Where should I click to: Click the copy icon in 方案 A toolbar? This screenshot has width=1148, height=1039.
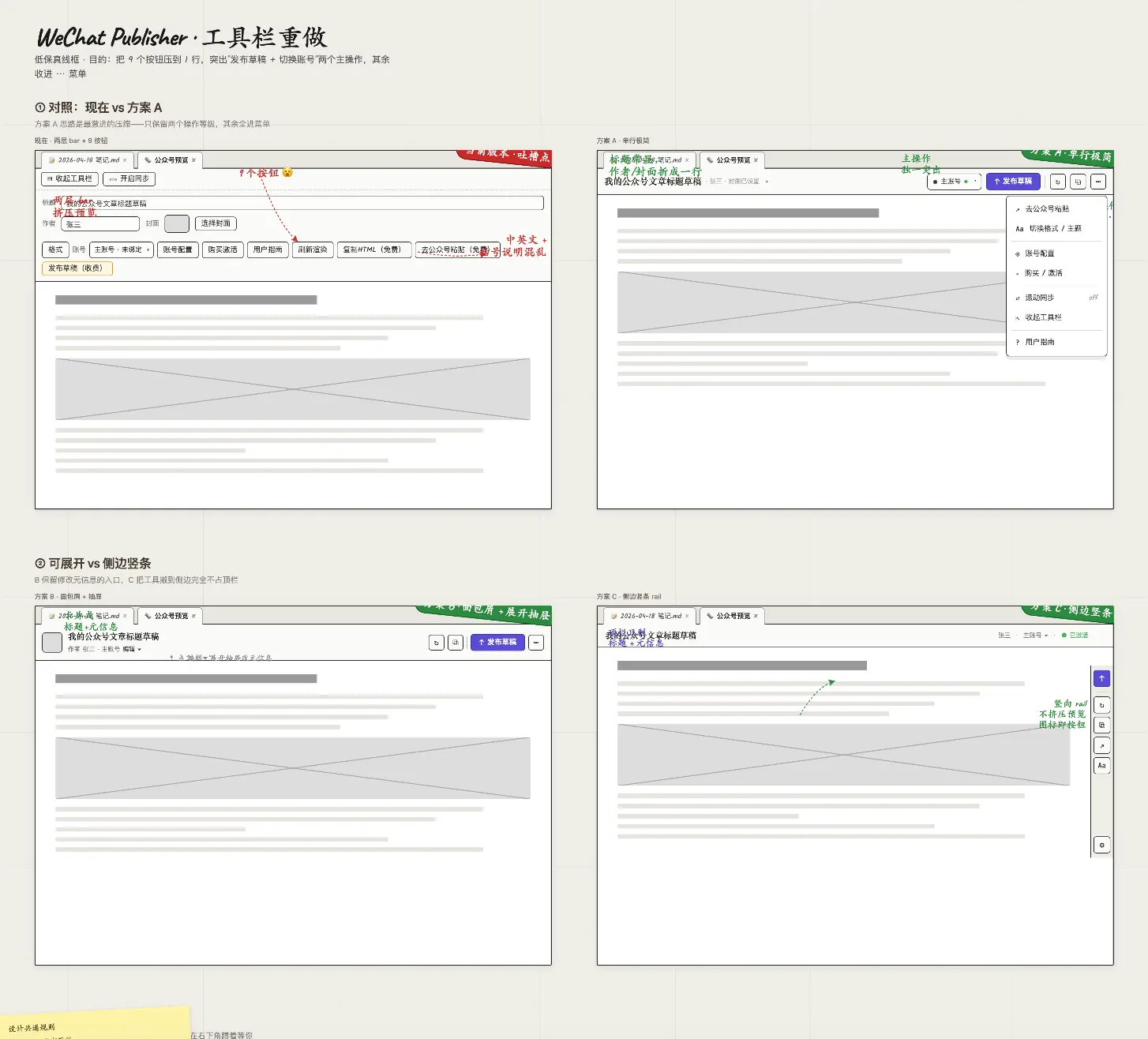(1078, 182)
